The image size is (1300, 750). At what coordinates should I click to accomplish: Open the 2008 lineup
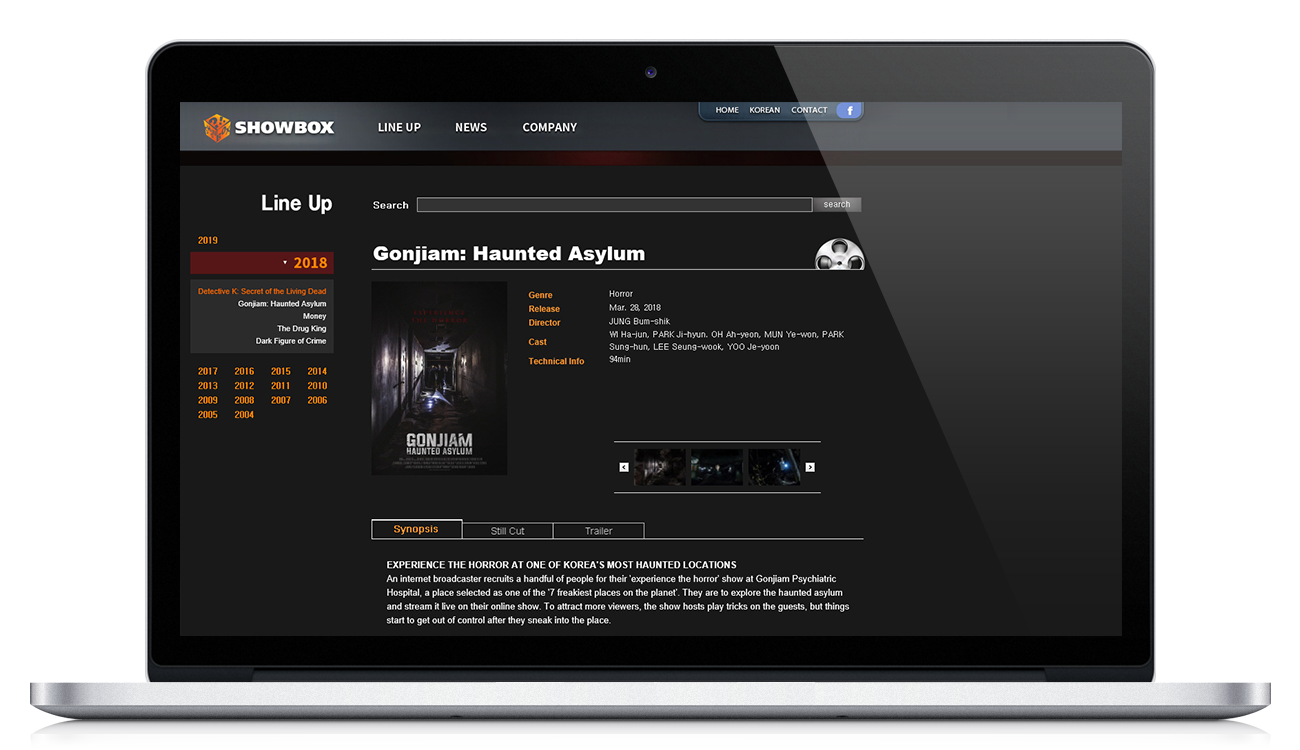coord(244,401)
